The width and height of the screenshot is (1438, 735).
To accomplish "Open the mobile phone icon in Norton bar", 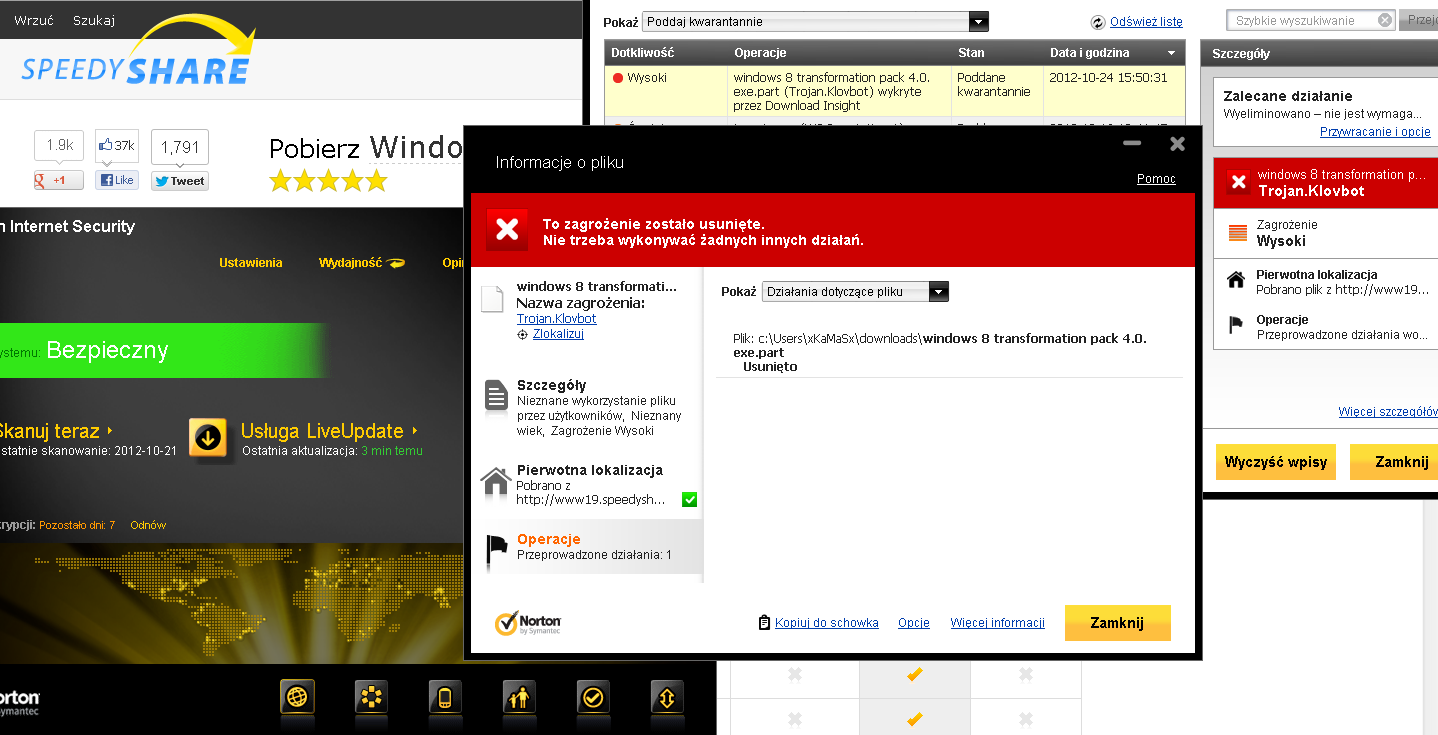I will pyautogui.click(x=445, y=697).
